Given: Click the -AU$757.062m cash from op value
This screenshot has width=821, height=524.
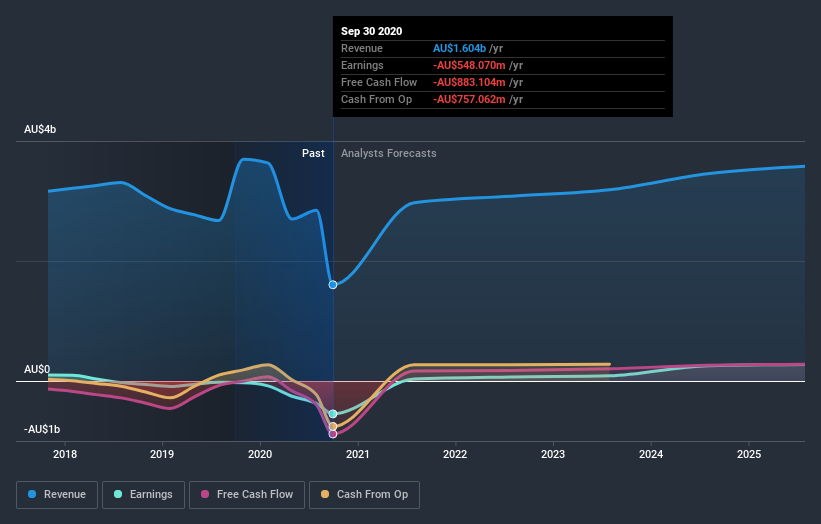Looking at the screenshot, I should (x=469, y=99).
